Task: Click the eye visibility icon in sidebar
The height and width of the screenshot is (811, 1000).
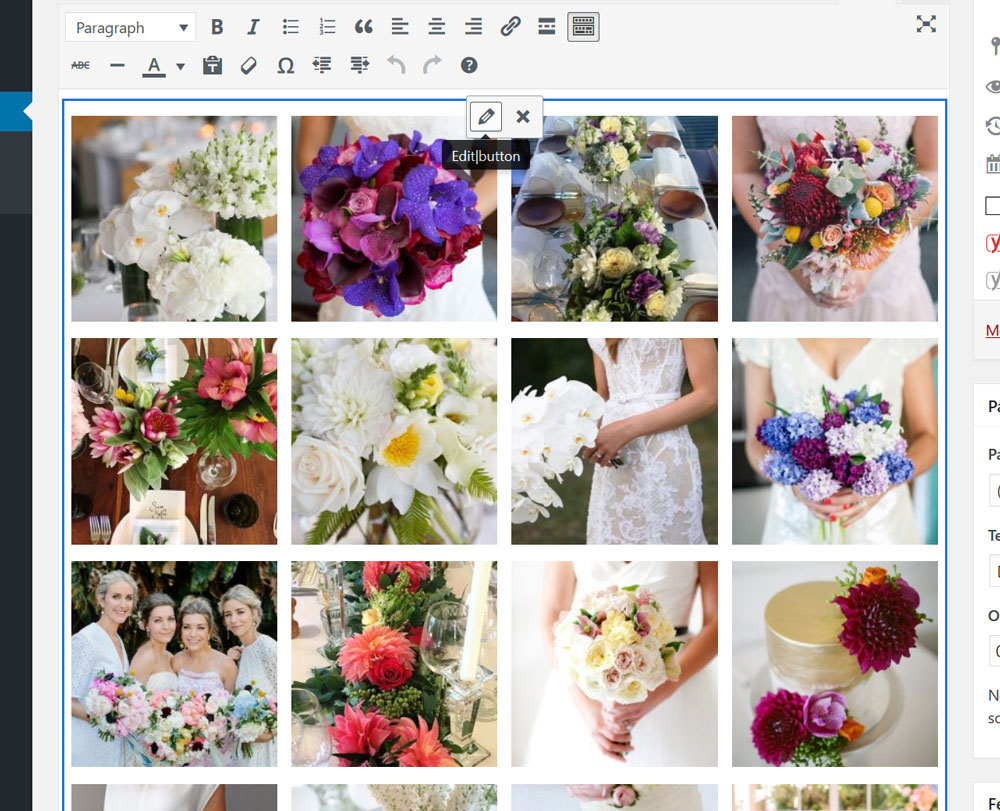Action: click(993, 87)
